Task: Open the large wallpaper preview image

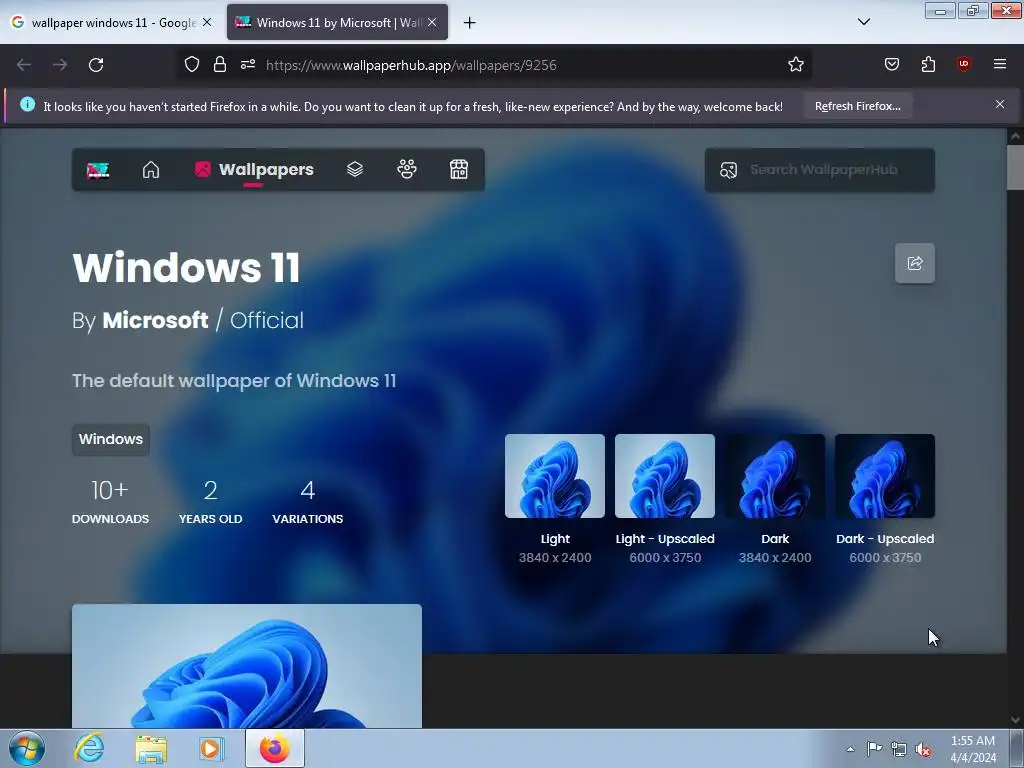Action: (x=247, y=666)
